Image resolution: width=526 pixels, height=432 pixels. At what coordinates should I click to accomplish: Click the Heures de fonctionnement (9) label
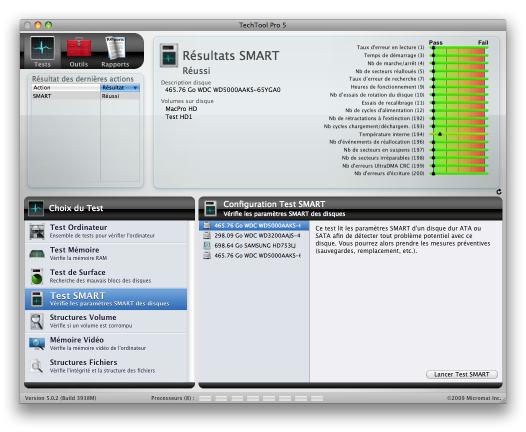click(387, 87)
